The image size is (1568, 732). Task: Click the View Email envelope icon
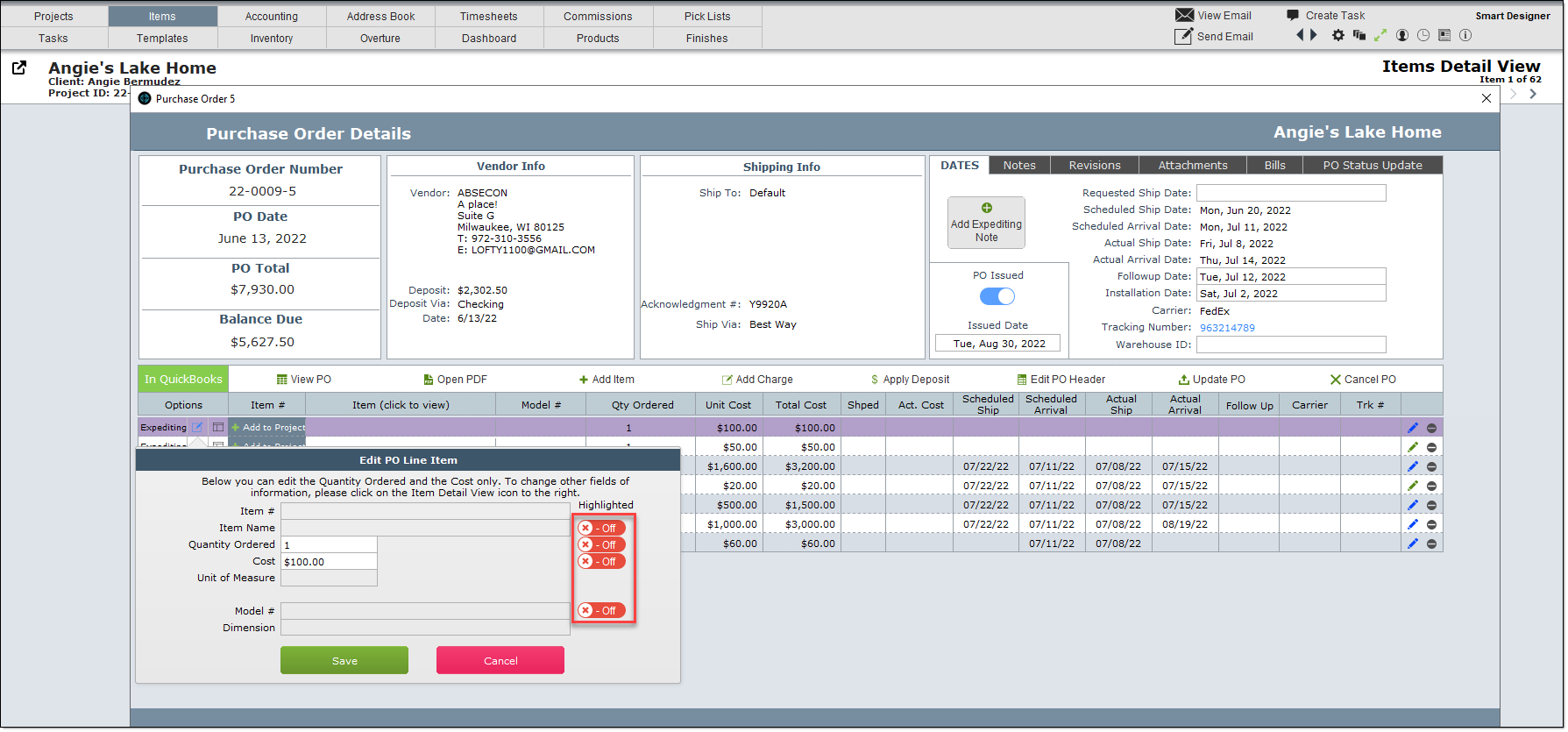tap(1184, 15)
